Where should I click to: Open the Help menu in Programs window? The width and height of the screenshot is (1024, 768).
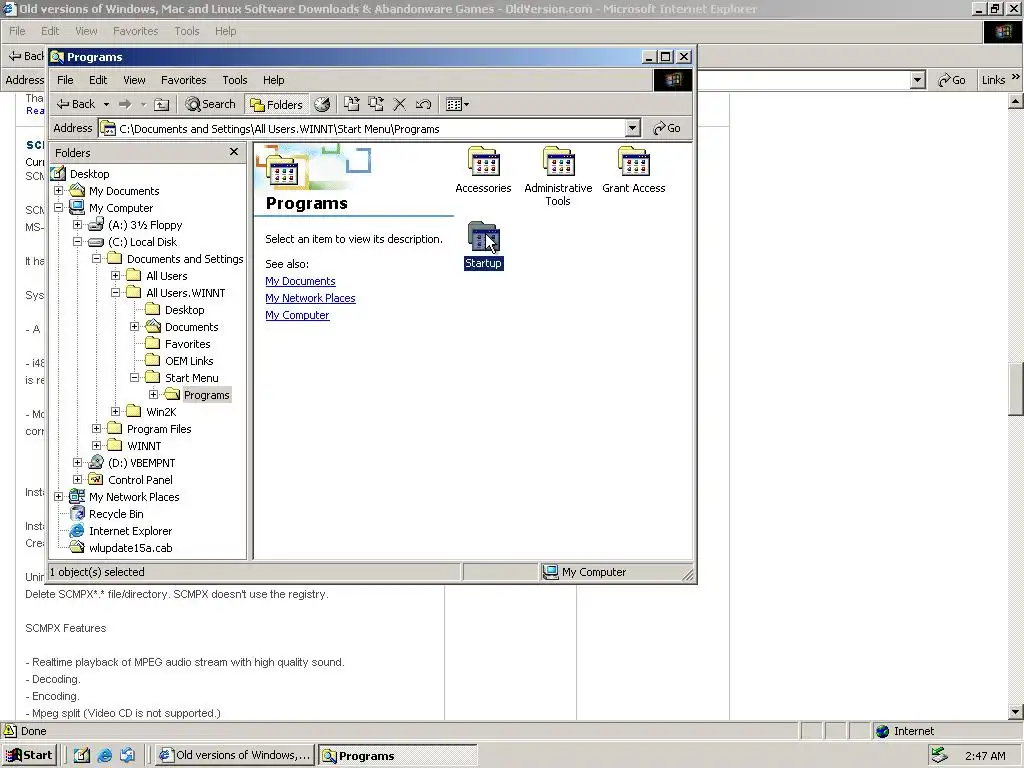(274, 80)
